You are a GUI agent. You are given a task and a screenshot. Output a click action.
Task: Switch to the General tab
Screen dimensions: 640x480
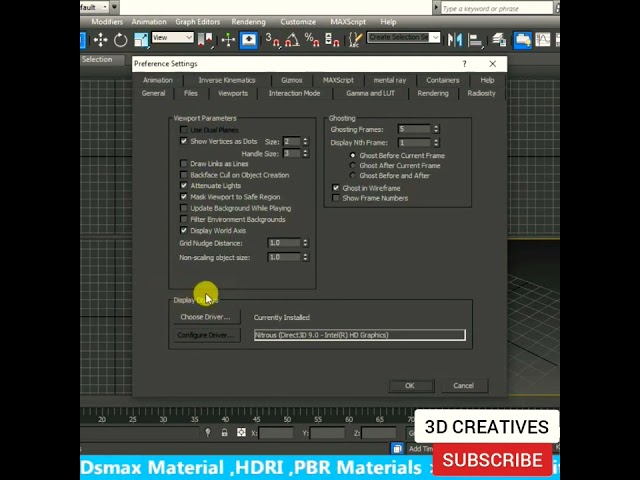(x=153, y=93)
